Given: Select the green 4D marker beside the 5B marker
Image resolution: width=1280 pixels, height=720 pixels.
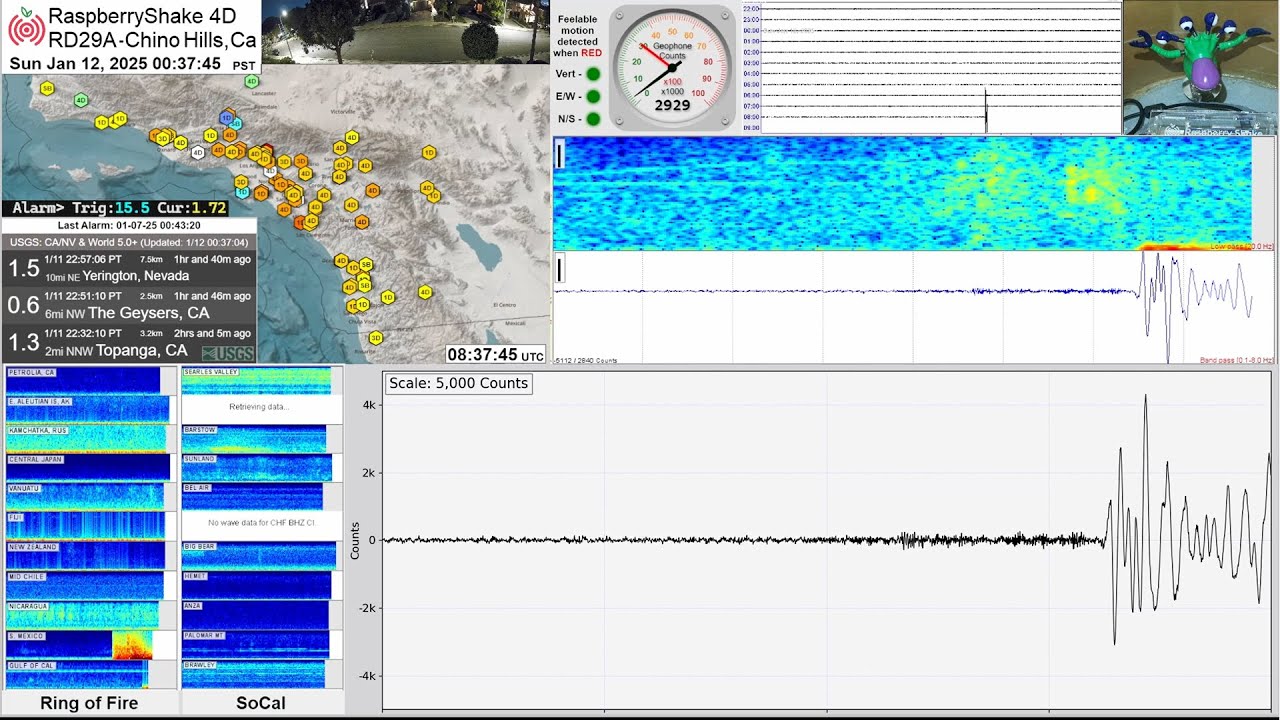Looking at the screenshot, I should tap(81, 100).
